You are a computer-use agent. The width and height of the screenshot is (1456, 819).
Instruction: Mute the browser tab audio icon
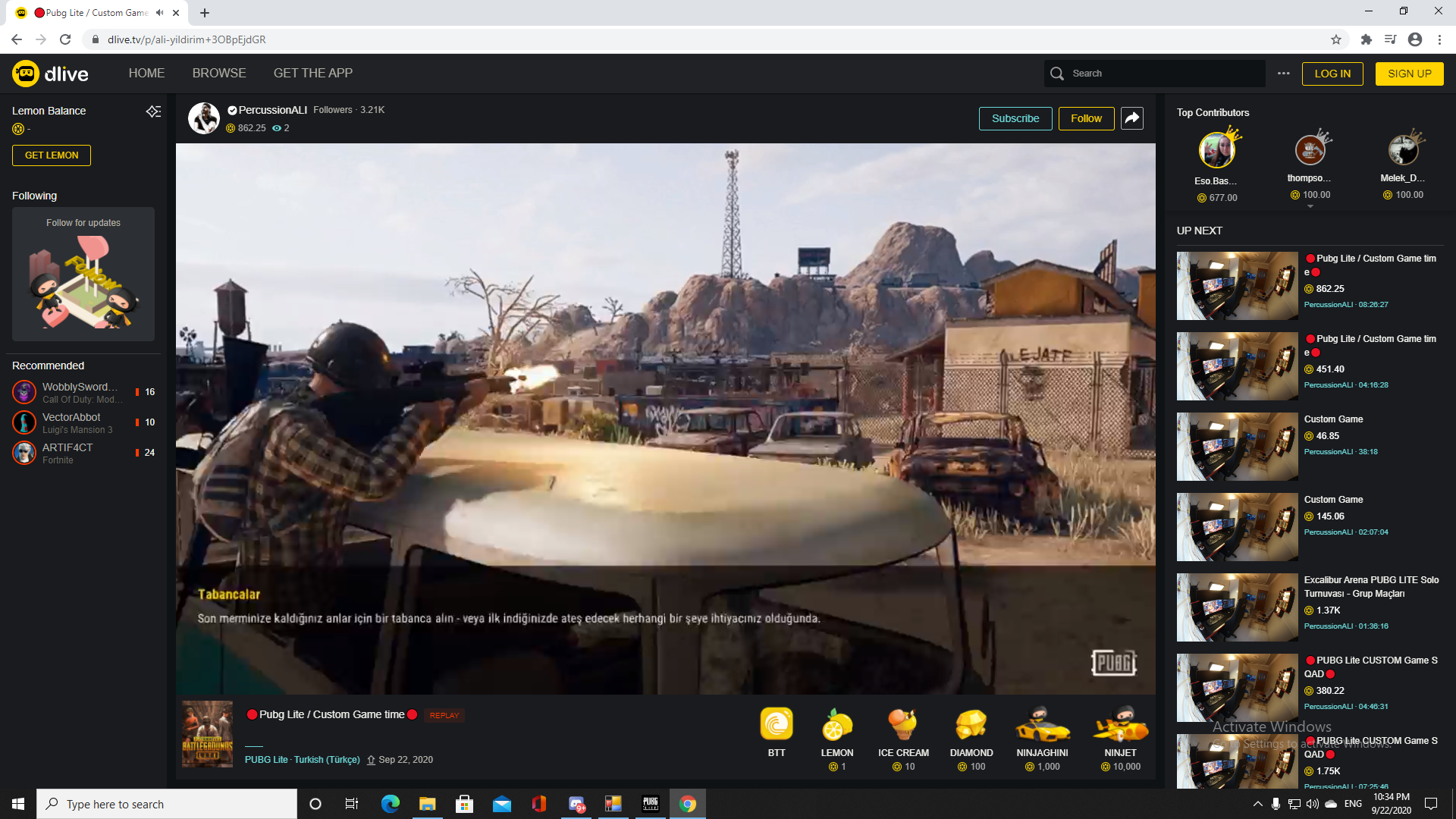(159, 13)
